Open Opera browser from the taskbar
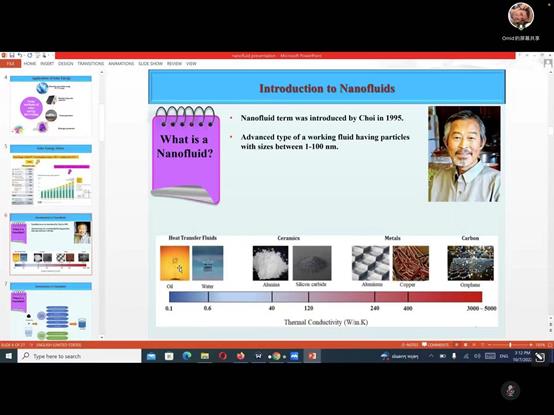The width and height of the screenshot is (554, 415). [x=223, y=356]
